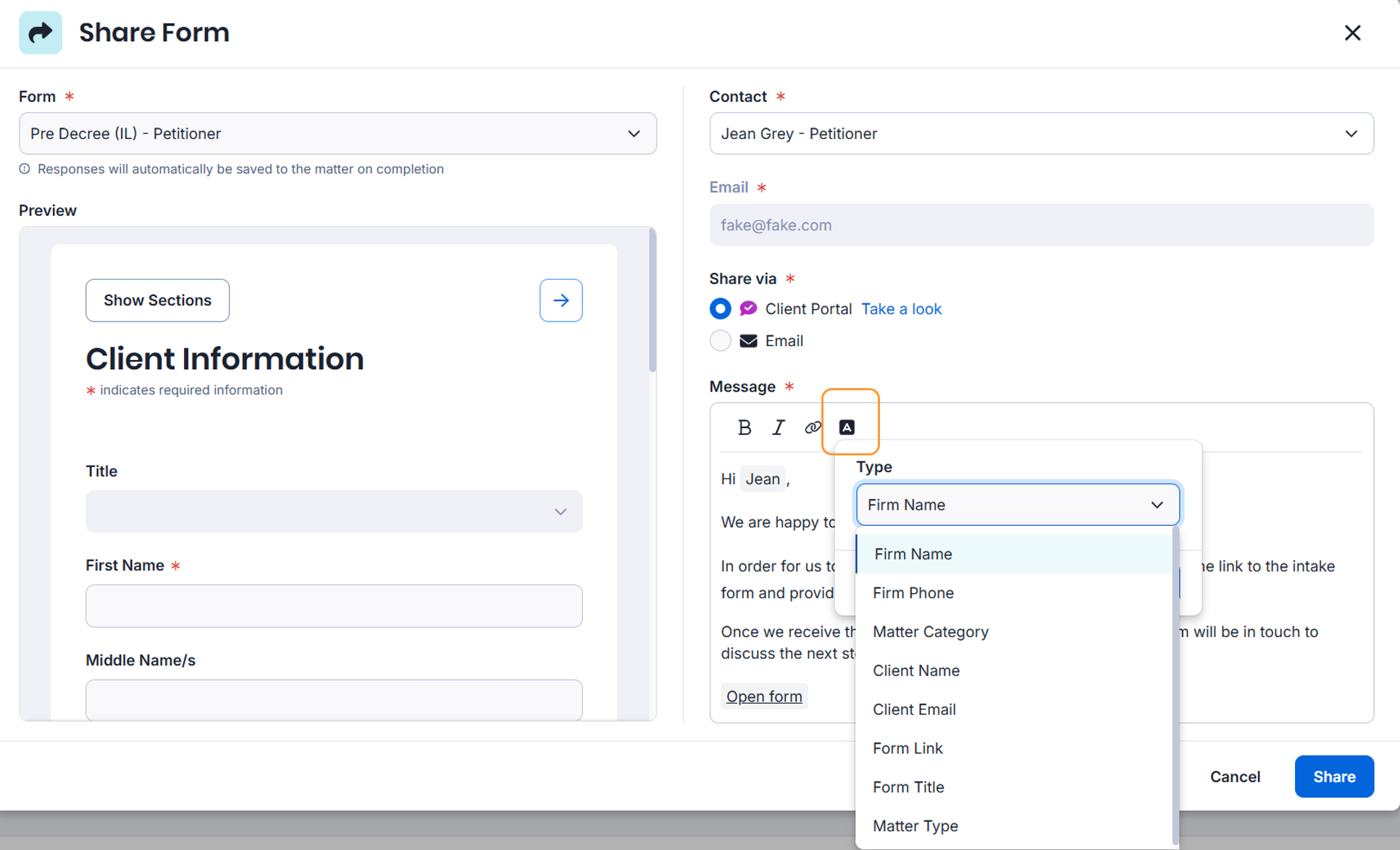Click the First Name input field

(334, 606)
